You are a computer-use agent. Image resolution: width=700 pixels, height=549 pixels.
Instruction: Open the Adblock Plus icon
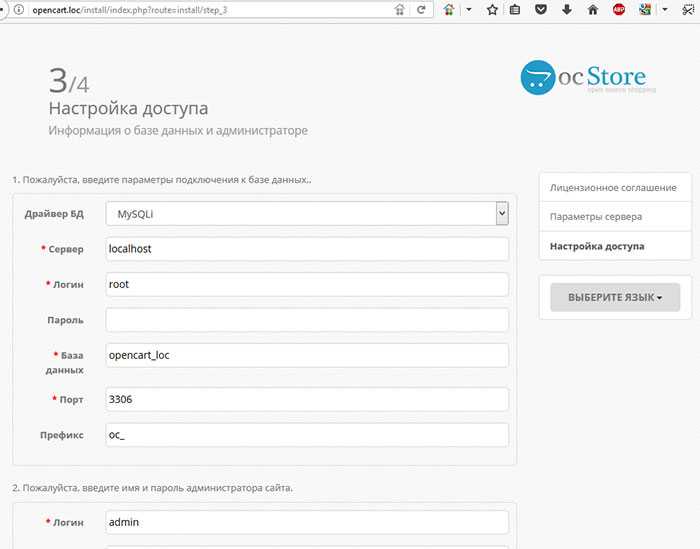pyautogui.click(x=619, y=9)
